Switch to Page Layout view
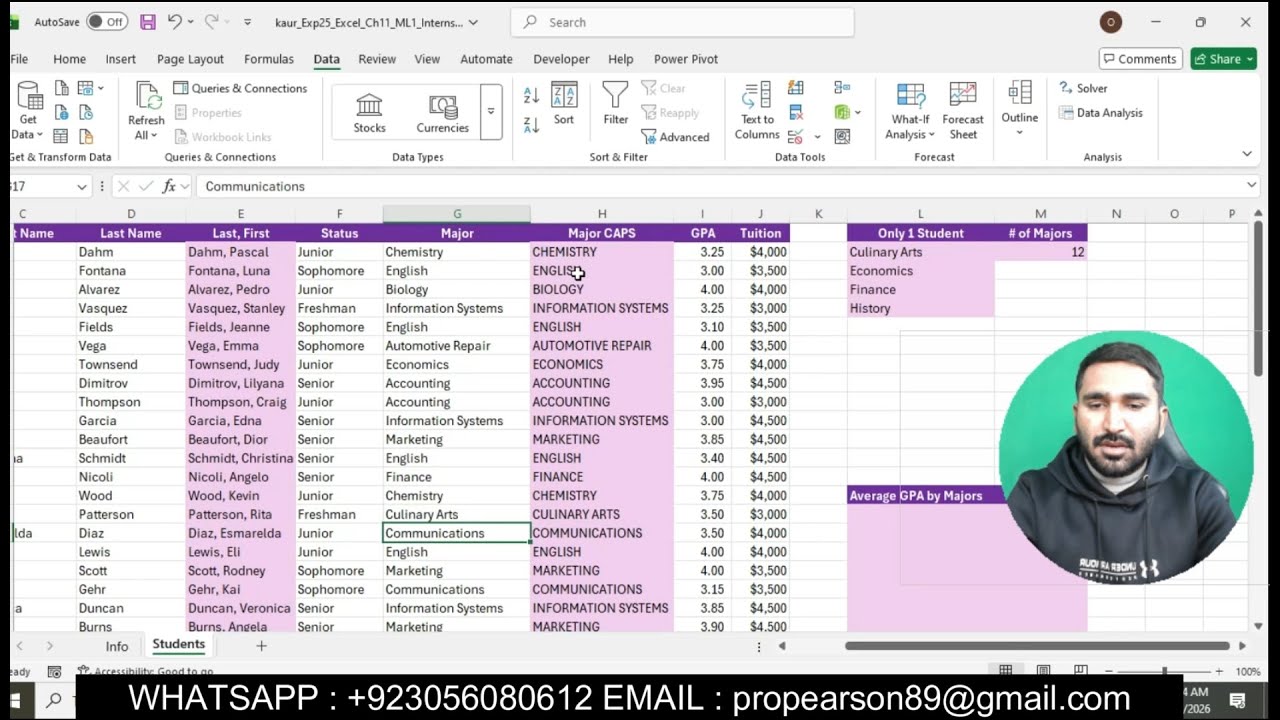The height and width of the screenshot is (720, 1280). (1043, 671)
